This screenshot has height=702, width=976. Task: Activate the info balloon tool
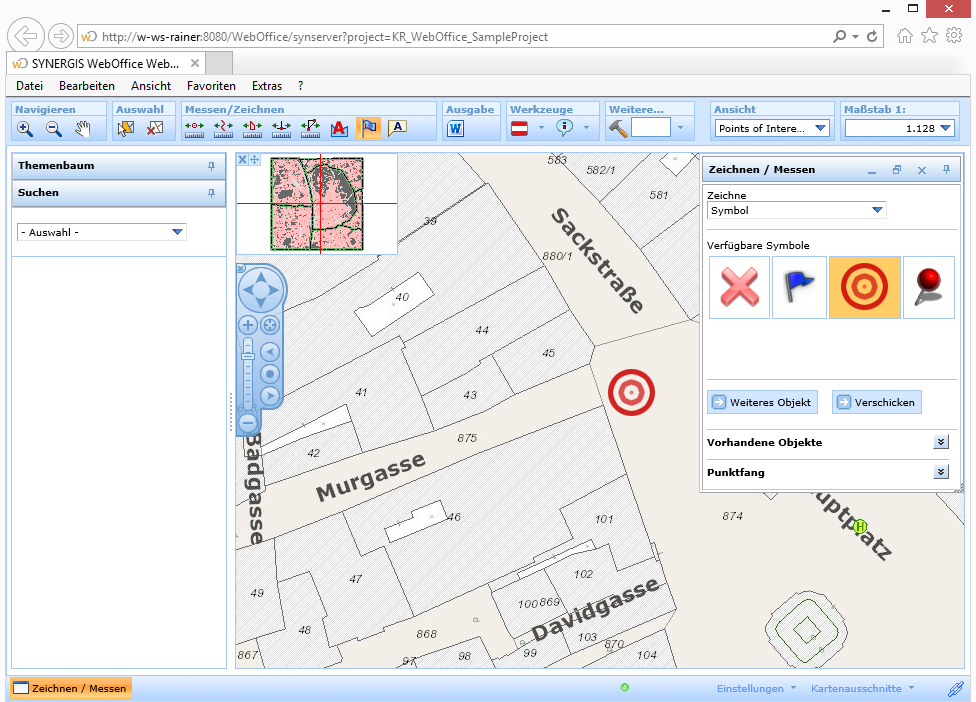tap(565, 128)
